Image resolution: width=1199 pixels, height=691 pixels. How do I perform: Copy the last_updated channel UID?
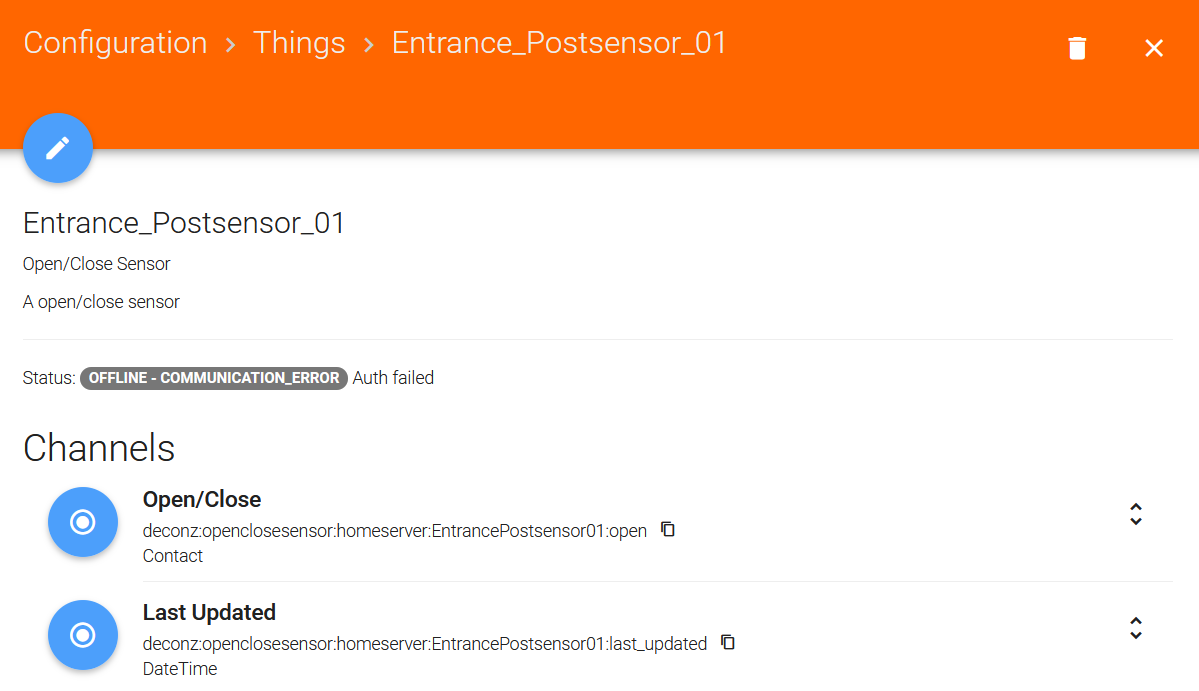[x=728, y=642]
